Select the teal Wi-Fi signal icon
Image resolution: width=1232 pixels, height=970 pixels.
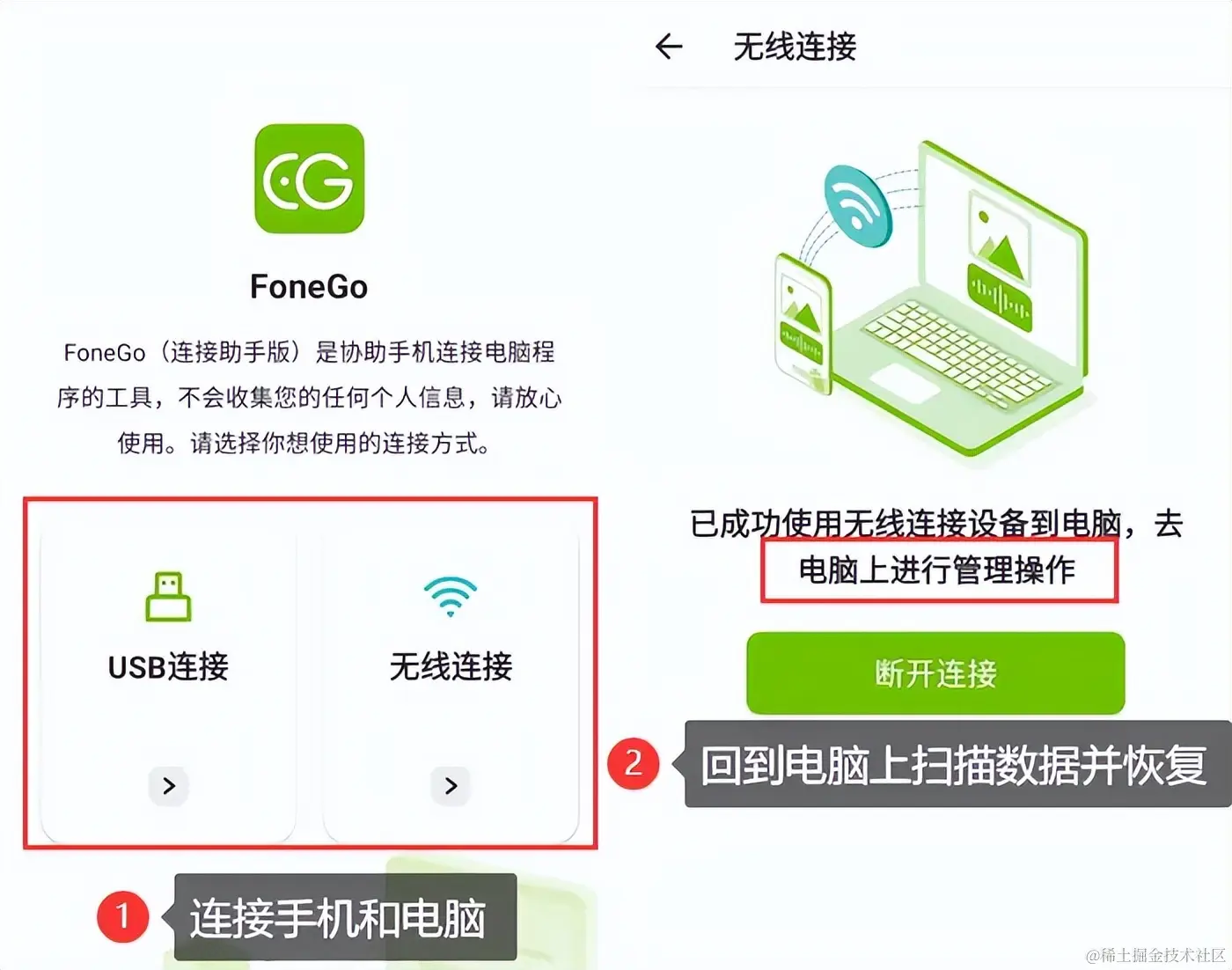[451, 597]
